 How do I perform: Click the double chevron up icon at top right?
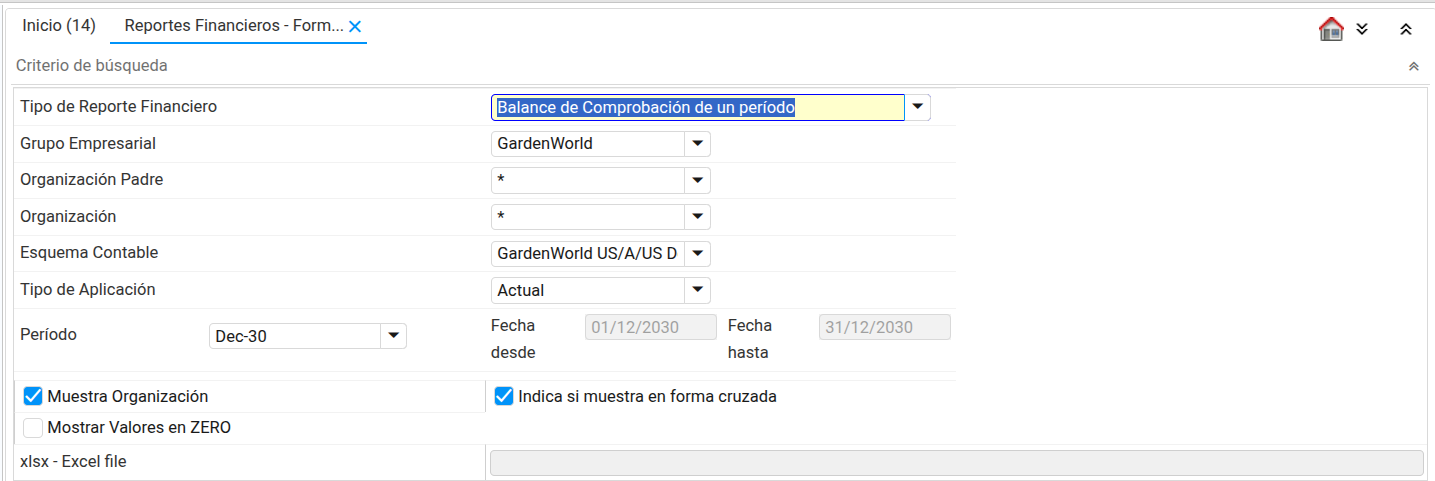(1406, 29)
